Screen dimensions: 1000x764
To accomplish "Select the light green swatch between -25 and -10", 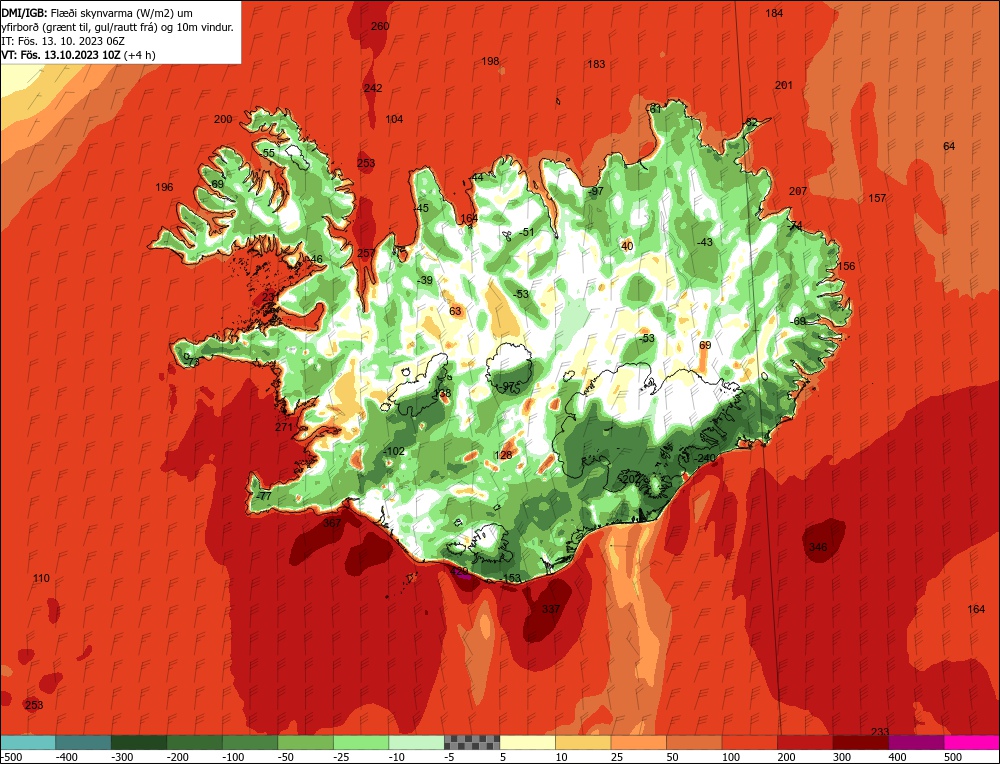I will (361, 742).
